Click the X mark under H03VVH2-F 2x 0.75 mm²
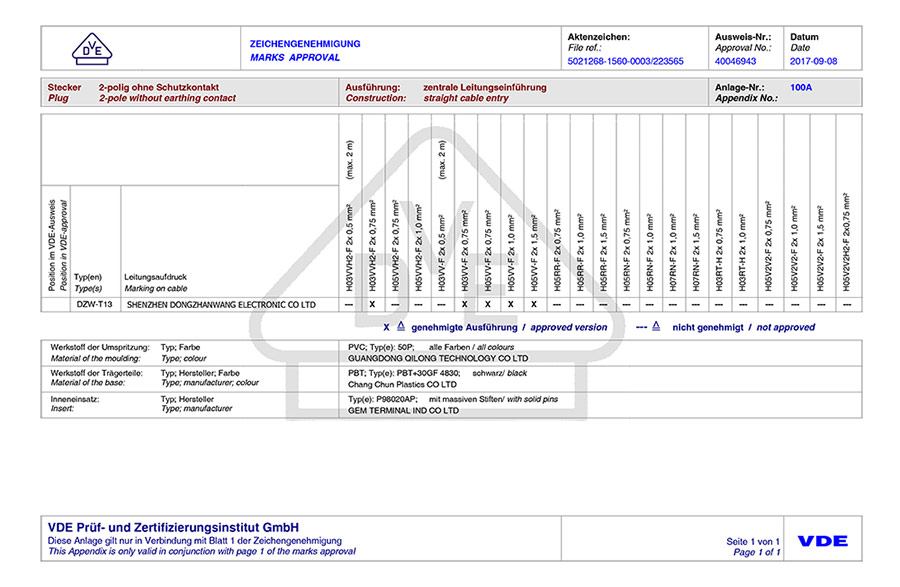This screenshot has width=900, height=587. [x=372, y=304]
